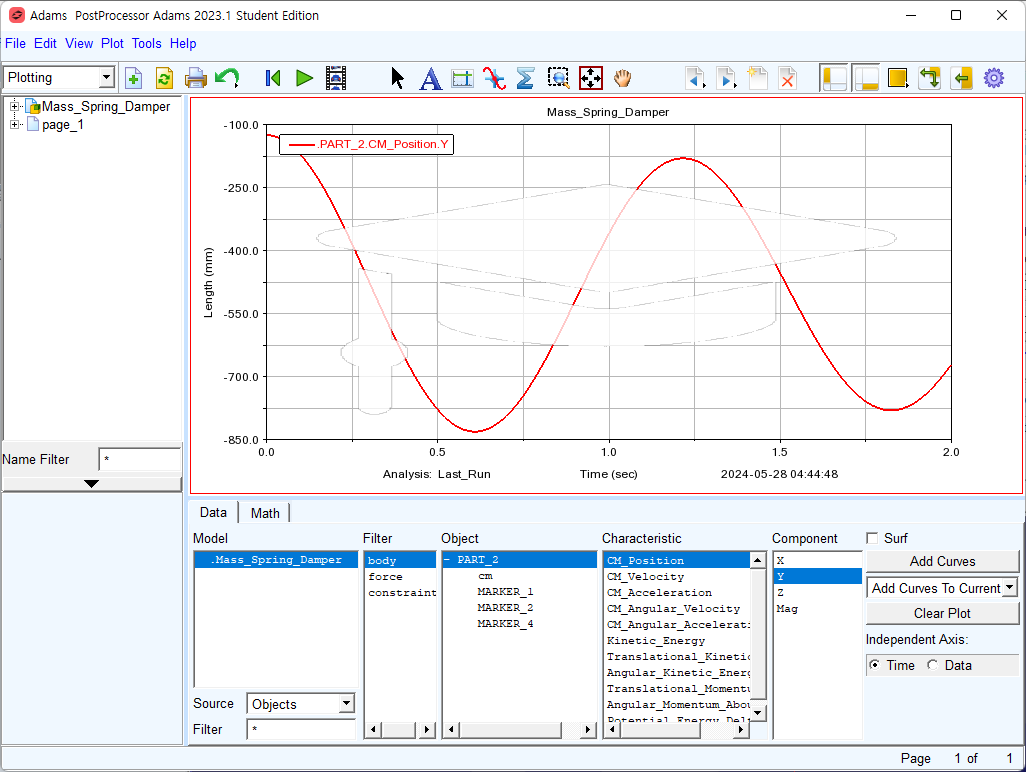The image size is (1026, 772).
Task: Create a new page icon
Action: point(757,79)
